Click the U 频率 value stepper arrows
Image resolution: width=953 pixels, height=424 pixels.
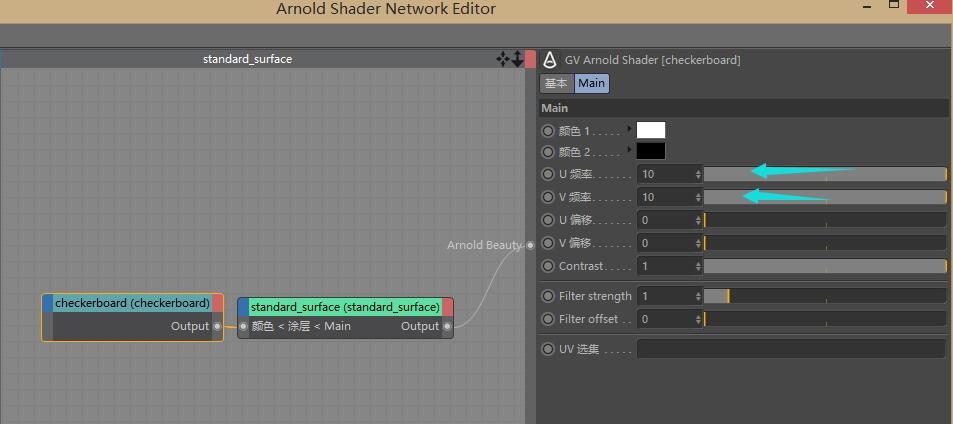pos(698,174)
